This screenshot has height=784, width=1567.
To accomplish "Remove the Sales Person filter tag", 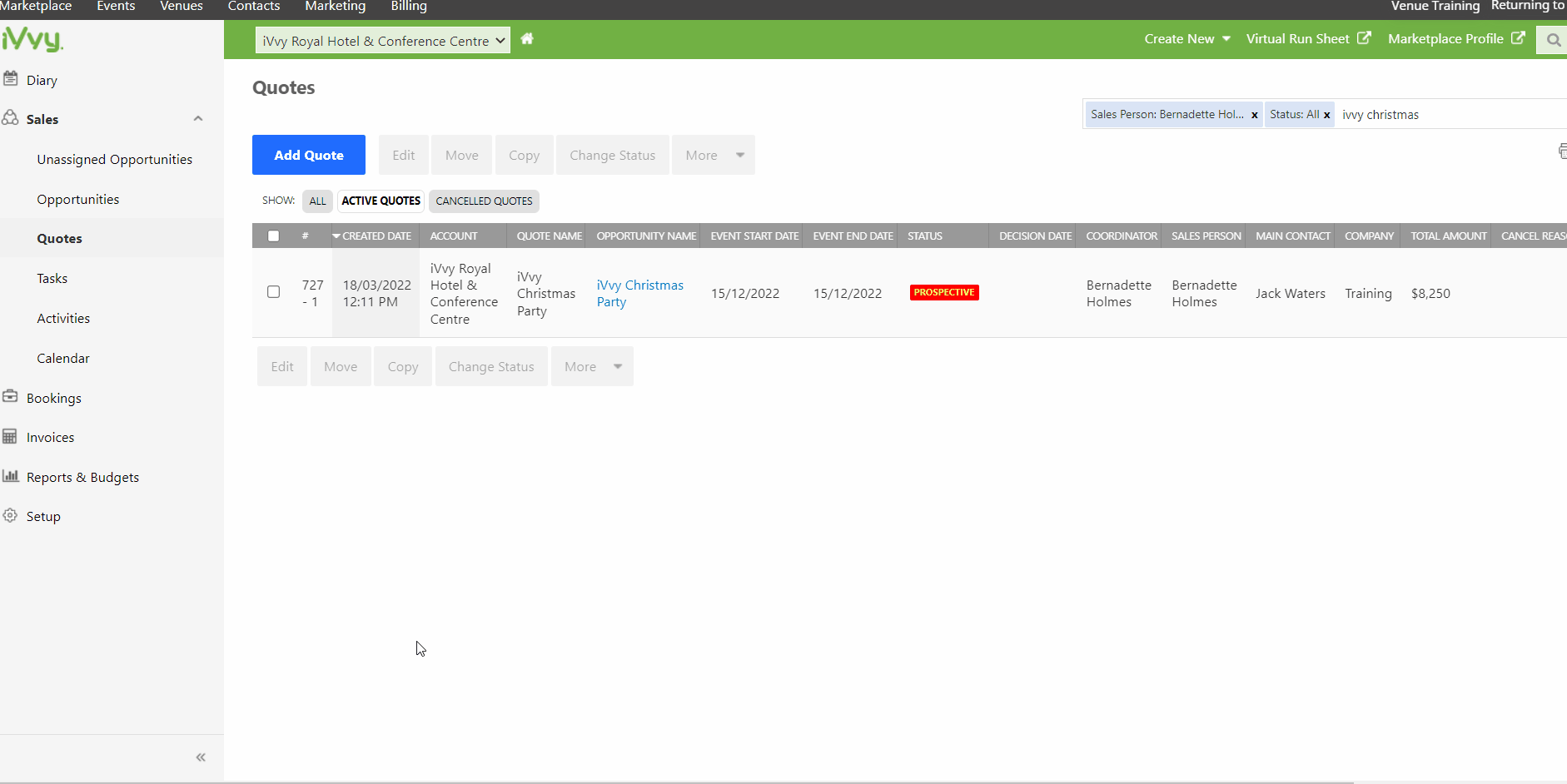I will (1254, 115).
